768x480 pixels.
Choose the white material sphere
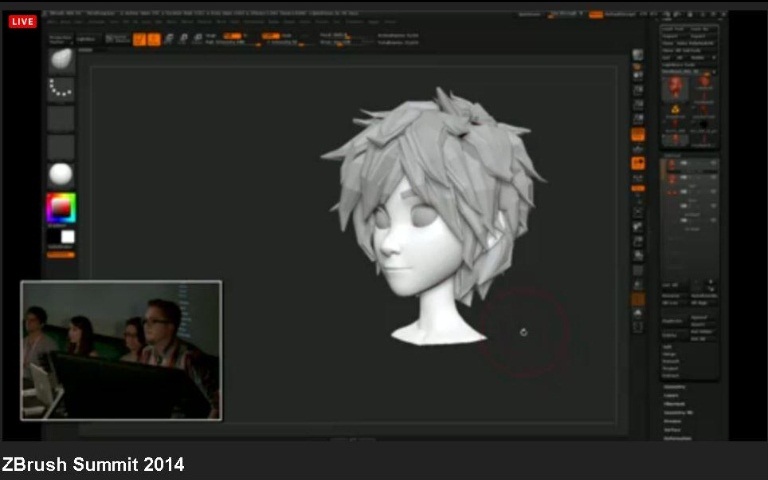tap(61, 175)
